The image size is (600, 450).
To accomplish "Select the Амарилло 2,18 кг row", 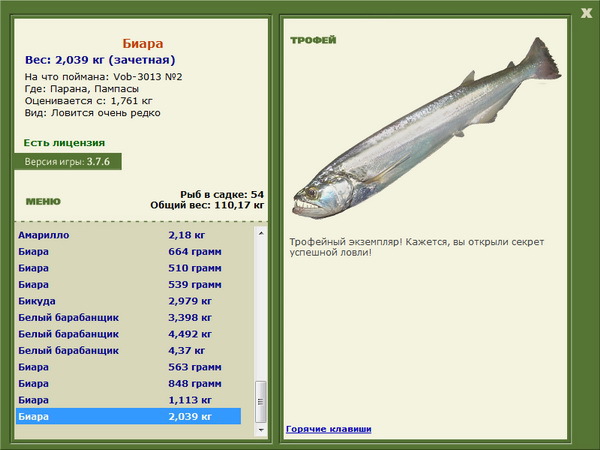I will [129, 235].
